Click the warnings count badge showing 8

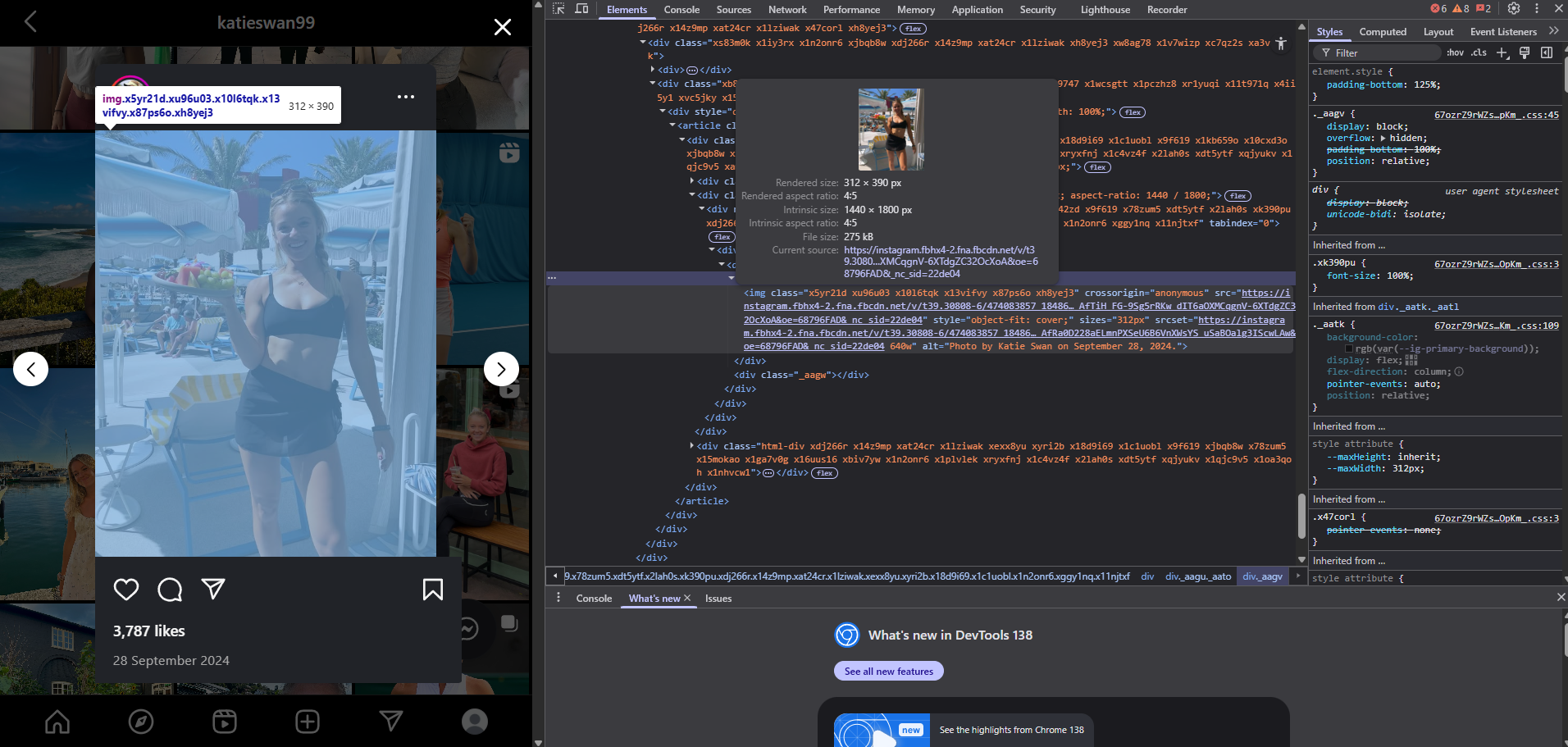[x=1461, y=8]
